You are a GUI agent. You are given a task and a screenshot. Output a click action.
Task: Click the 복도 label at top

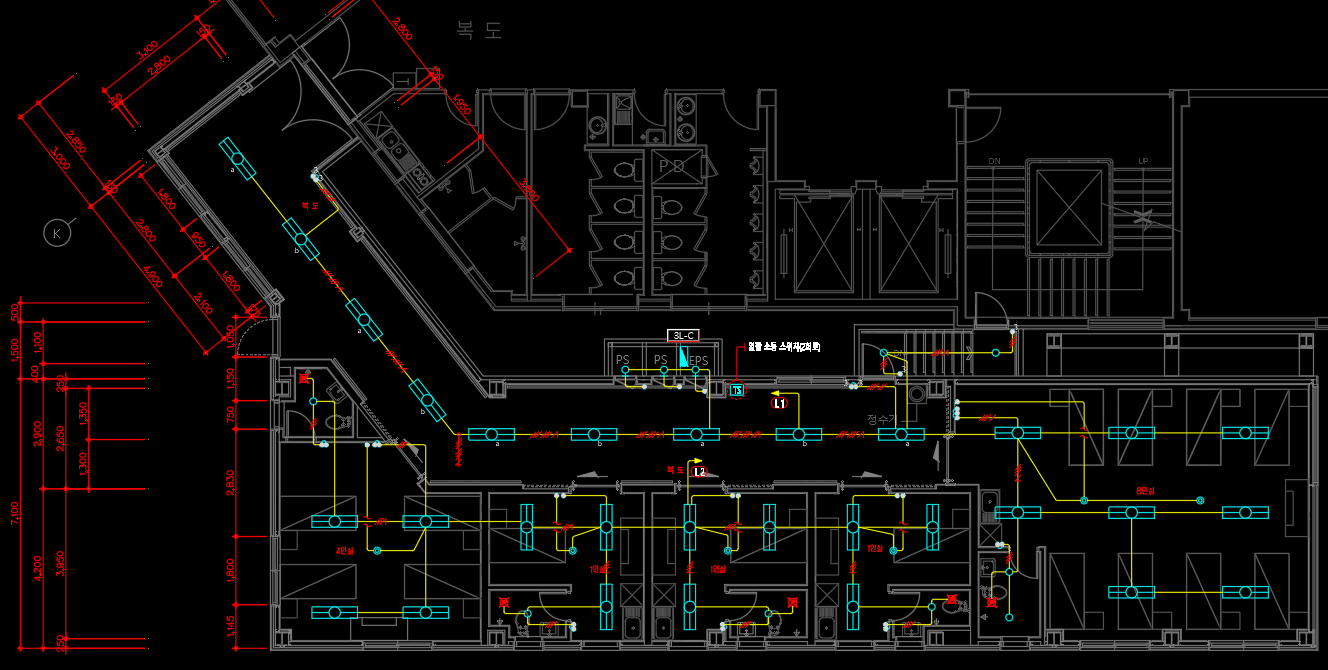(478, 30)
